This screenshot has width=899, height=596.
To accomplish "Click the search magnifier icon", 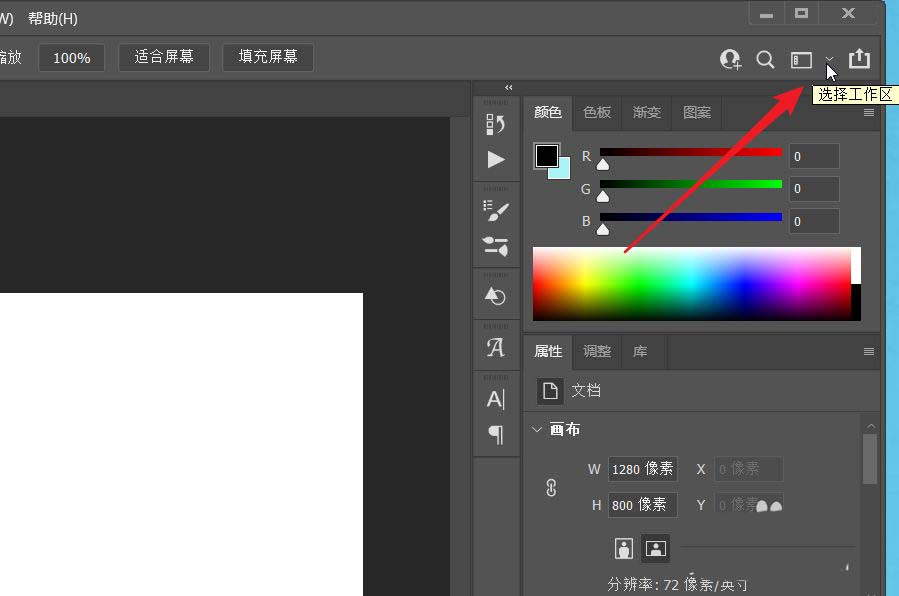I will [765, 60].
